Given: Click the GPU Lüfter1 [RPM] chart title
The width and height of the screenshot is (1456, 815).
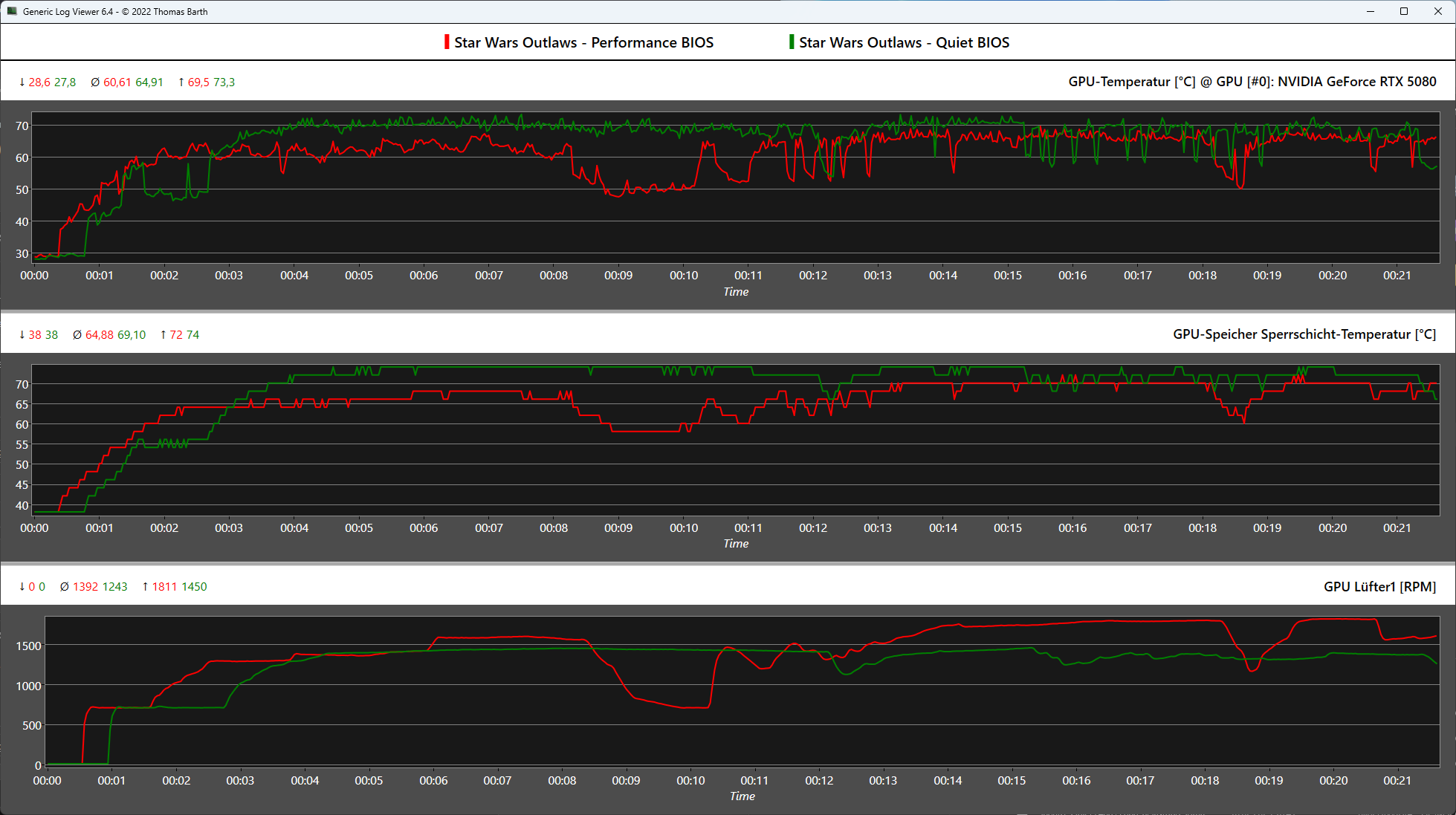Looking at the screenshot, I should (x=1379, y=587).
